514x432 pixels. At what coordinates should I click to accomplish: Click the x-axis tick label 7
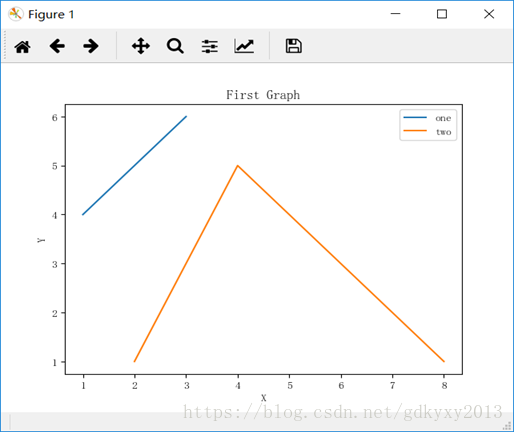coord(393,386)
